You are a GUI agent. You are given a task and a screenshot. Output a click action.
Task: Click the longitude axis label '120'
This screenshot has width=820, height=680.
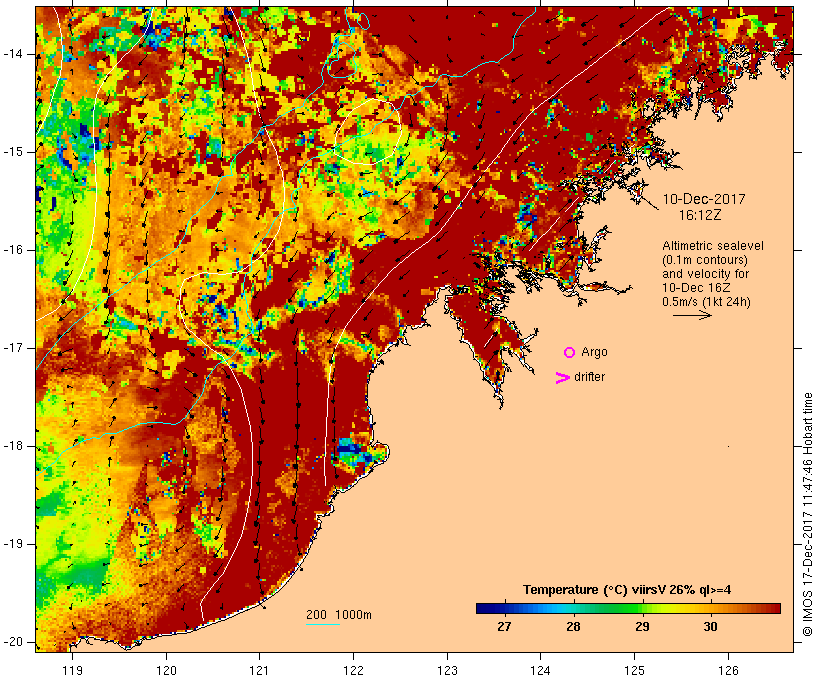point(166,670)
